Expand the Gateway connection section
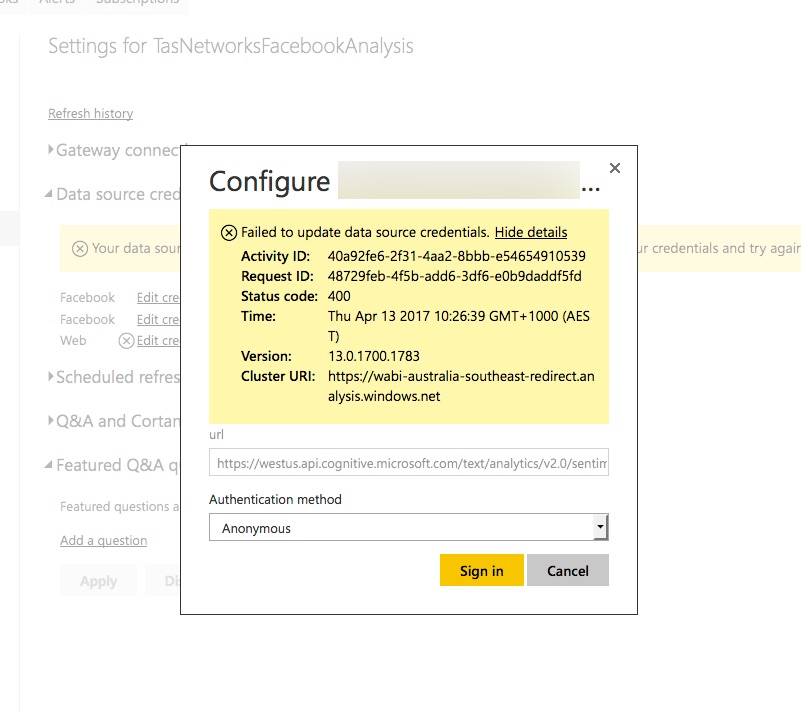 click(113, 150)
